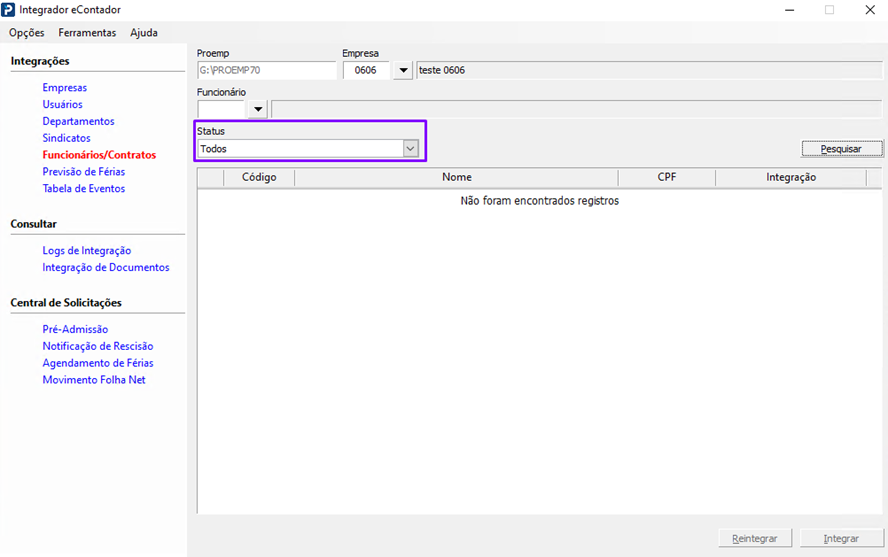Expand the Empresa code dropdown arrow

tap(403, 71)
